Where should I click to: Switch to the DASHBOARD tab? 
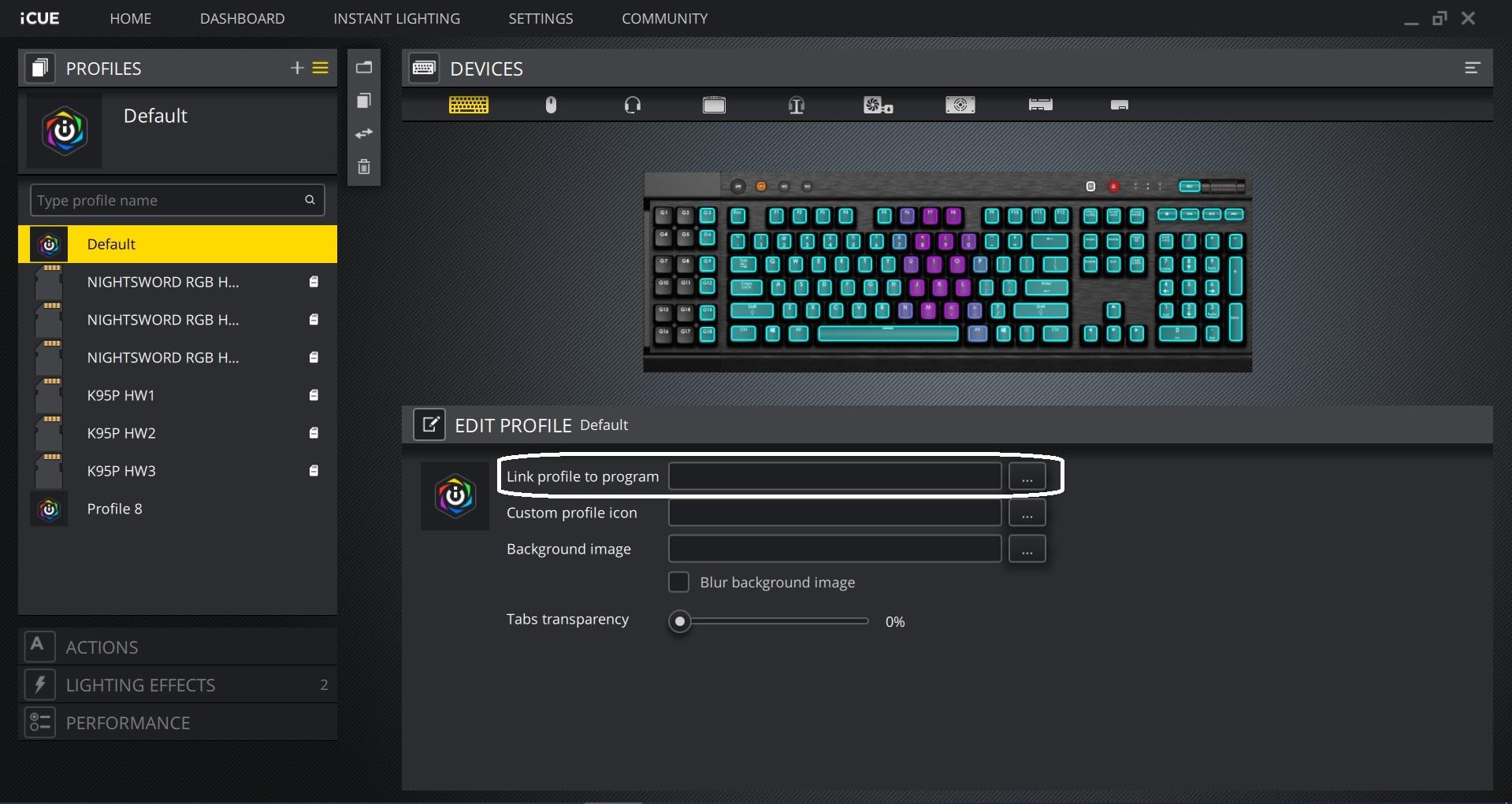(242, 18)
